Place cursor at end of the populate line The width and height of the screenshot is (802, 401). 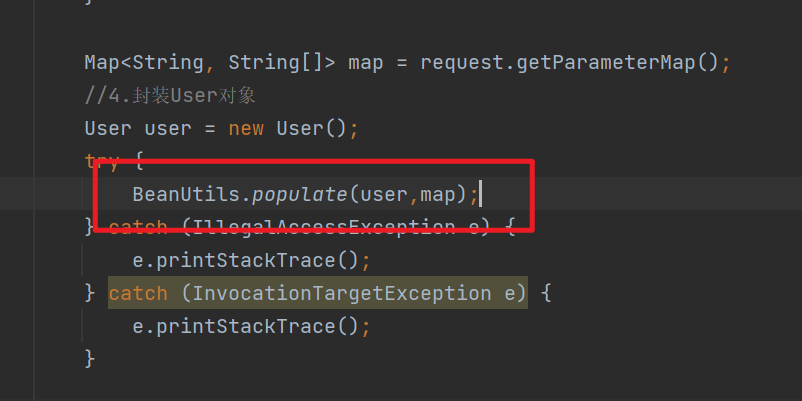tap(482, 194)
